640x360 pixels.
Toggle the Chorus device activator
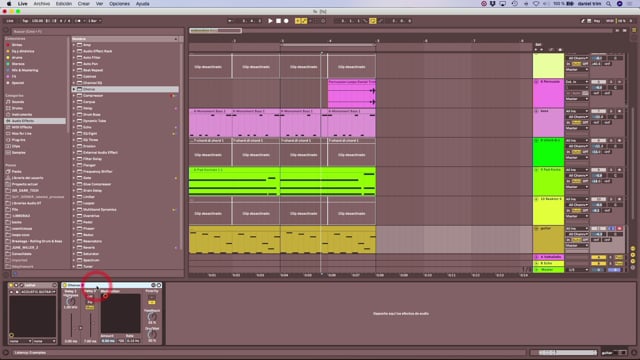[65, 285]
